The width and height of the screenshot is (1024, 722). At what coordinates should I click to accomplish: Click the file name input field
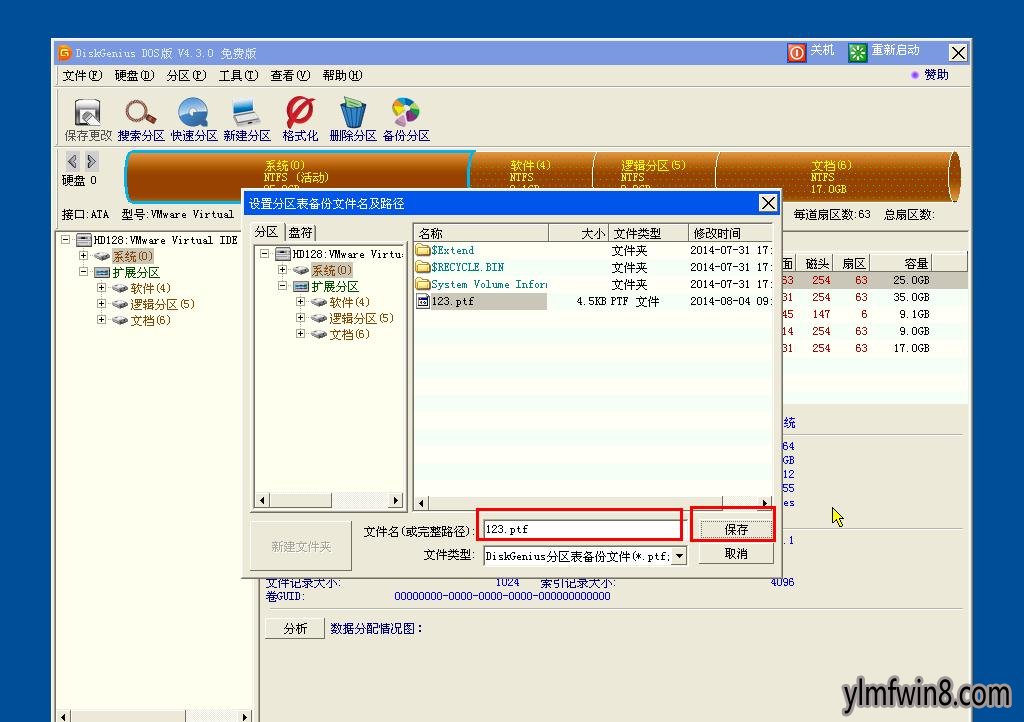pos(581,529)
